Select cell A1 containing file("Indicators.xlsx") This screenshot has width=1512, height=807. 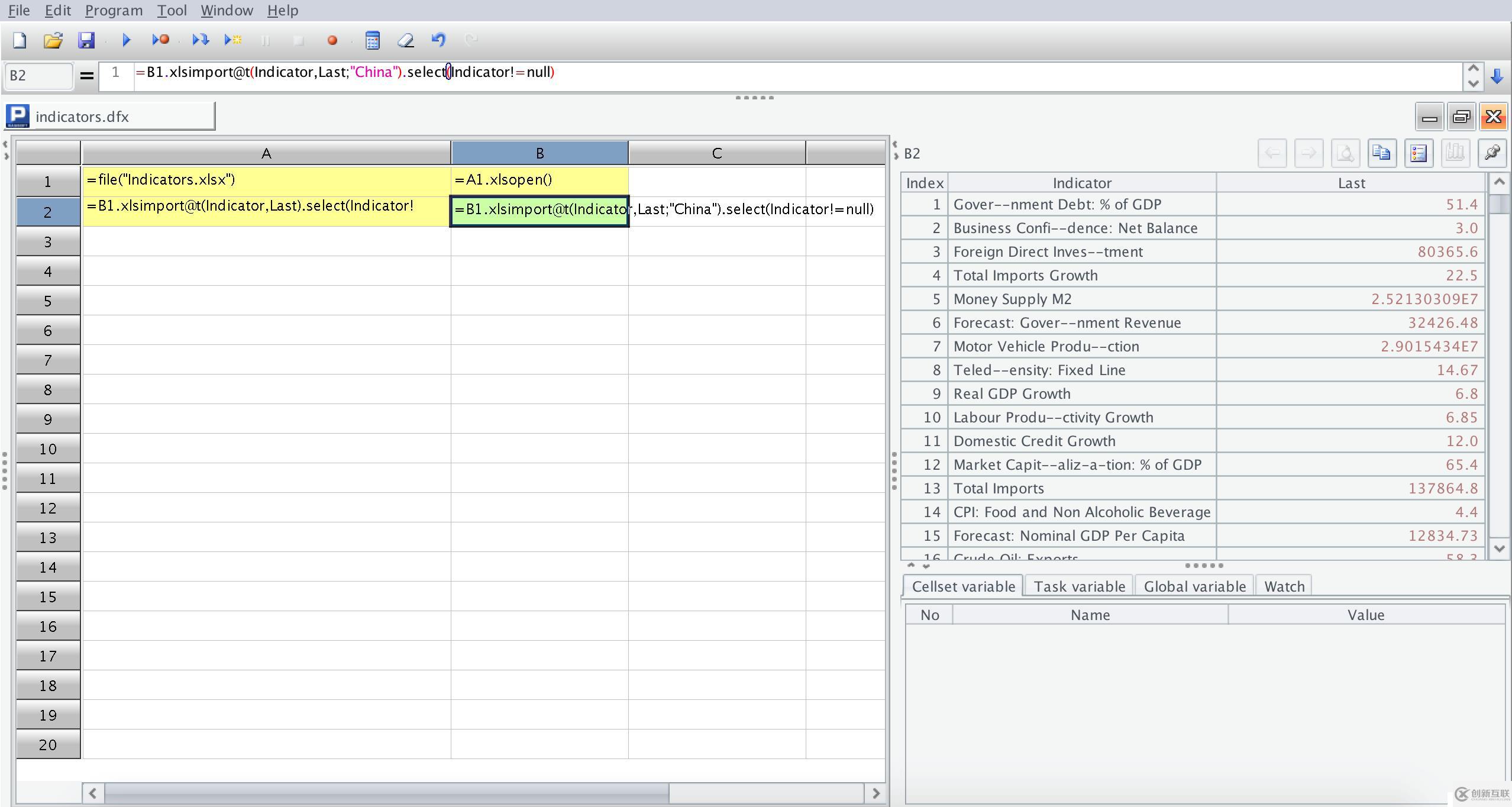click(266, 180)
